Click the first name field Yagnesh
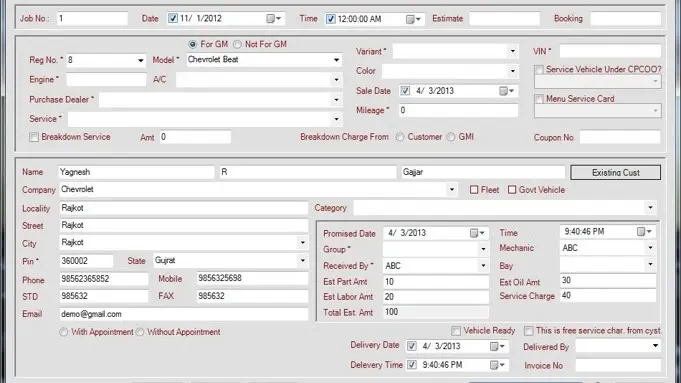Viewport: 681px width, 383px height. click(x=136, y=172)
